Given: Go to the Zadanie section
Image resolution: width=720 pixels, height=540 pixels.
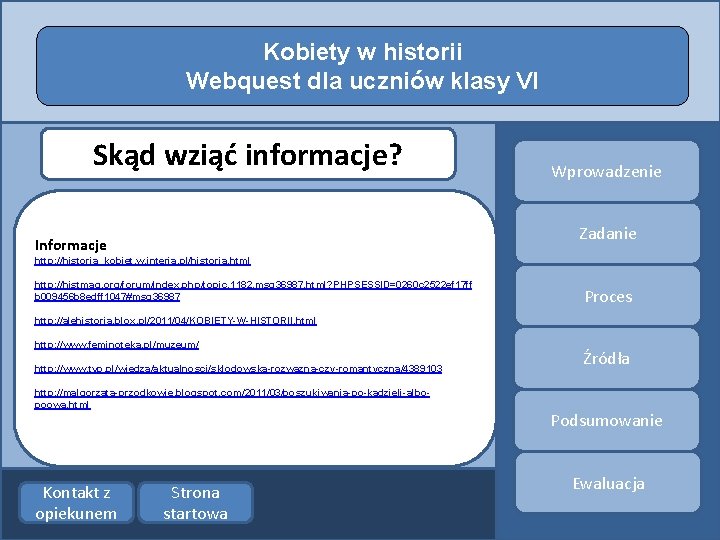Looking at the screenshot, I should point(608,233).
